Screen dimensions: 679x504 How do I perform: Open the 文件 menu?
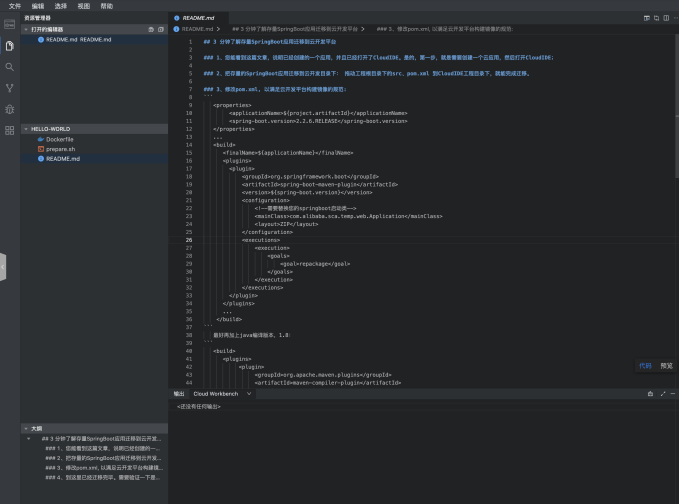14,6
